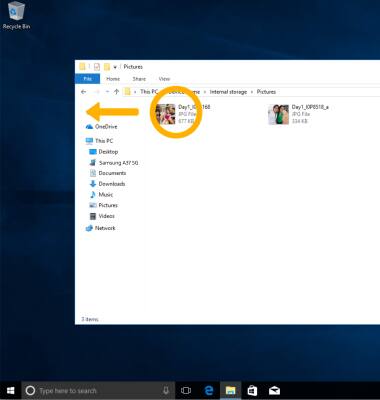
Task: Open the File ribbon tab
Action: point(87,79)
